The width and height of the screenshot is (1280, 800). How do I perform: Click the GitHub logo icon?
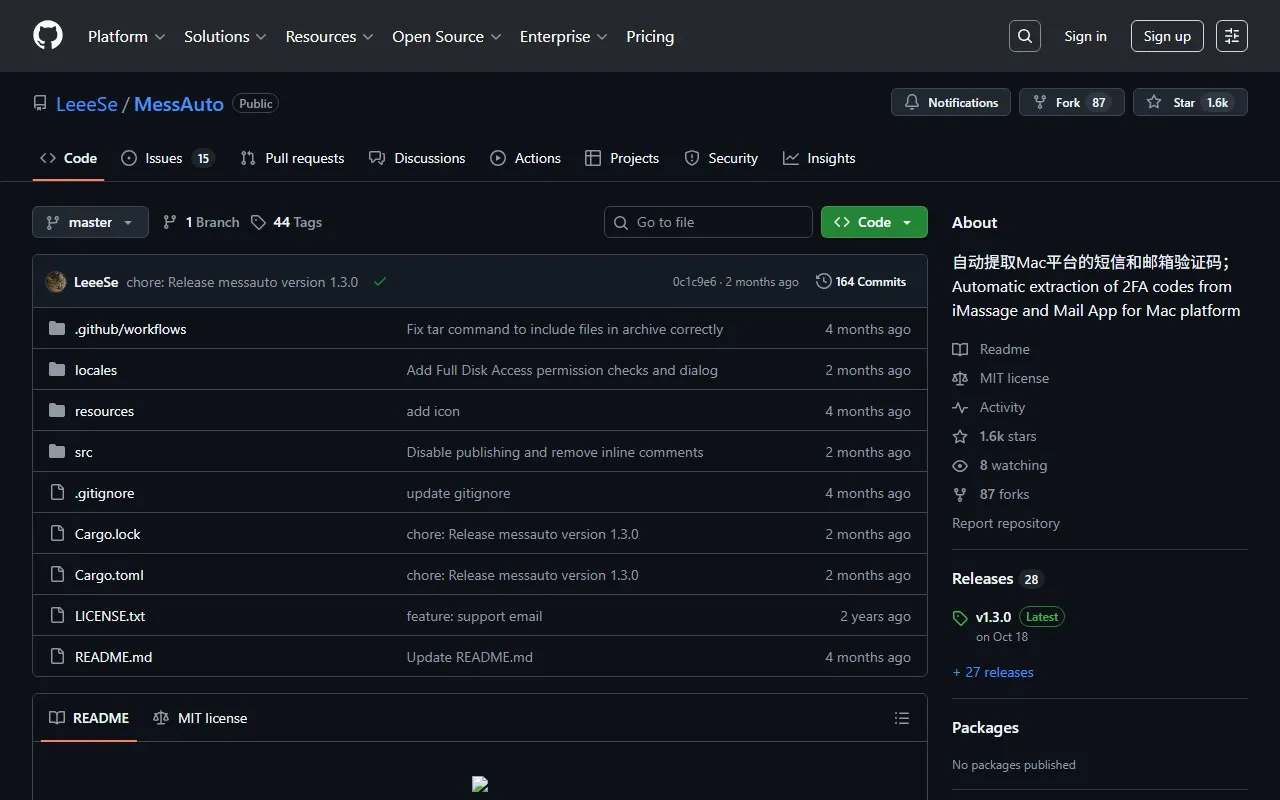(x=48, y=36)
